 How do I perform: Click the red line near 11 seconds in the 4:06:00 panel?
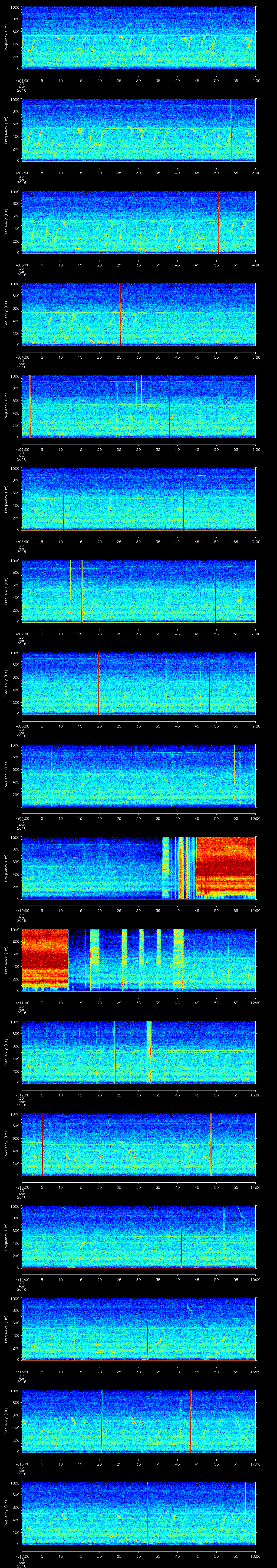coord(63,499)
